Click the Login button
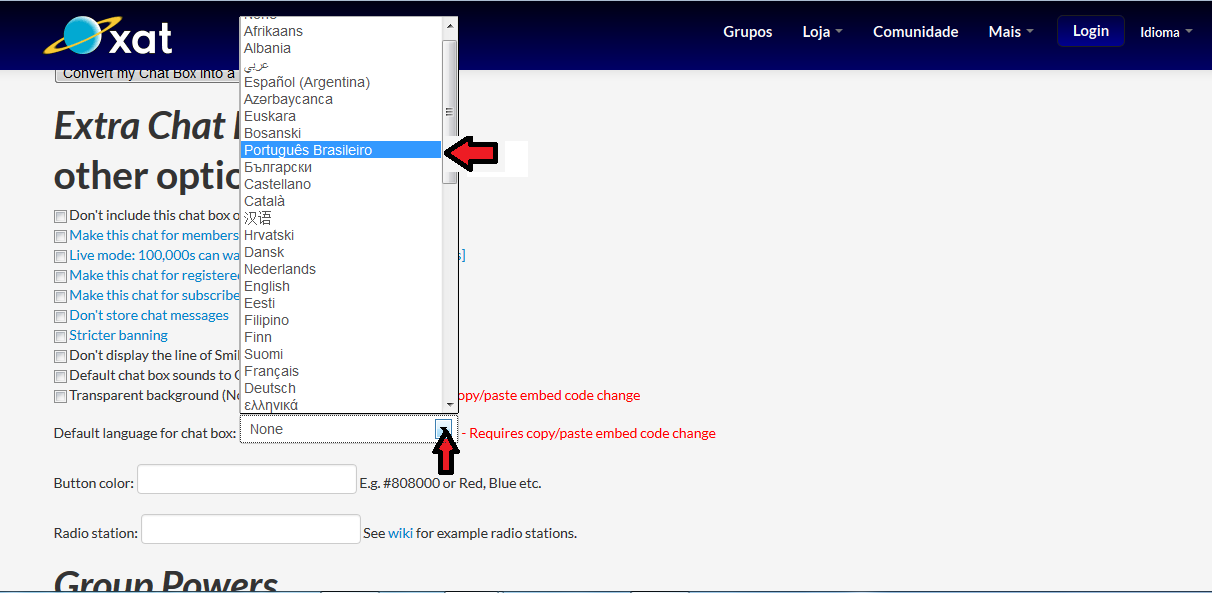The height and width of the screenshot is (593, 1212). 1091,31
